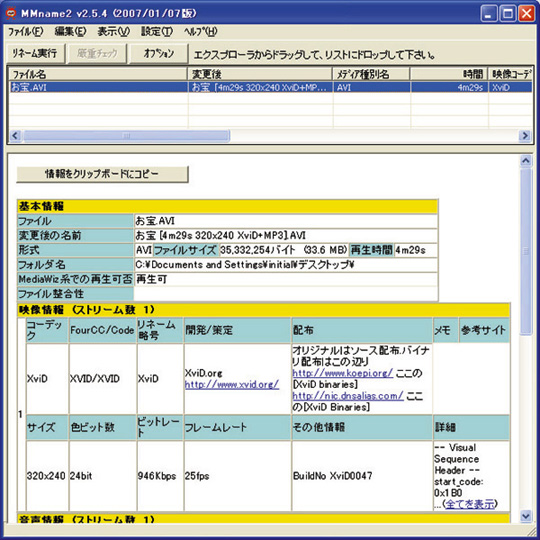Click the ファイル整合性 label
The image size is (540, 540).
[x=75, y=294]
